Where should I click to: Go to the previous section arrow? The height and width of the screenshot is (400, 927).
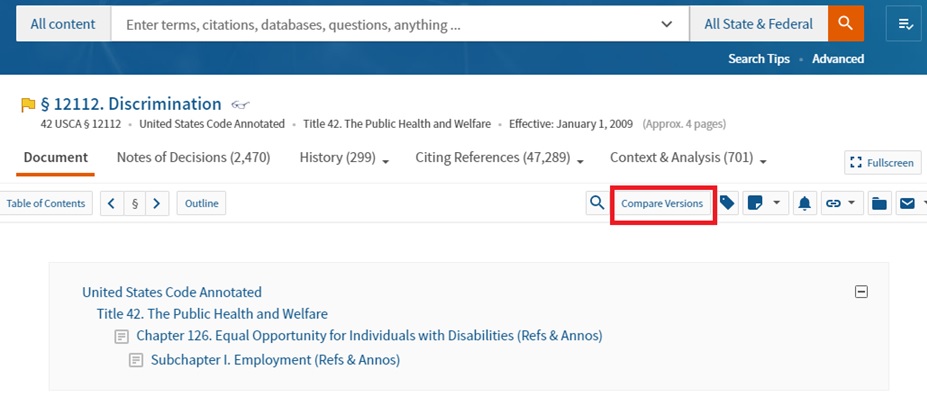click(x=112, y=204)
